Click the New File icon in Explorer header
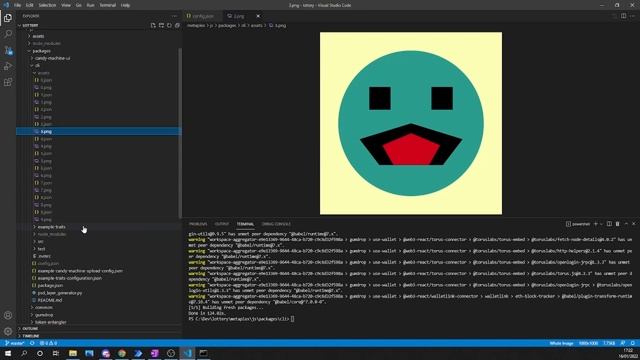 (153, 25)
